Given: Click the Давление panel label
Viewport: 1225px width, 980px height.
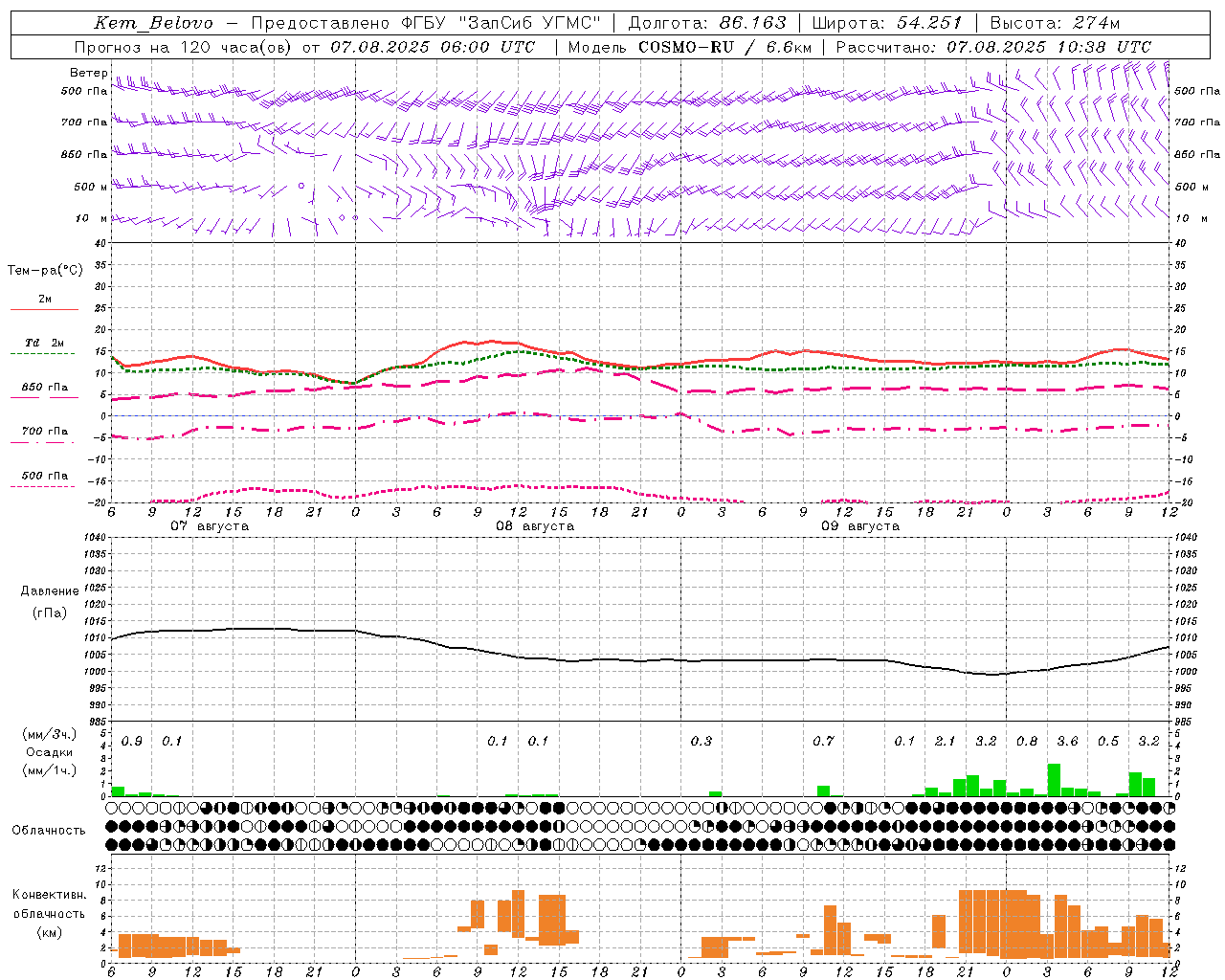Looking at the screenshot, I should [50, 591].
